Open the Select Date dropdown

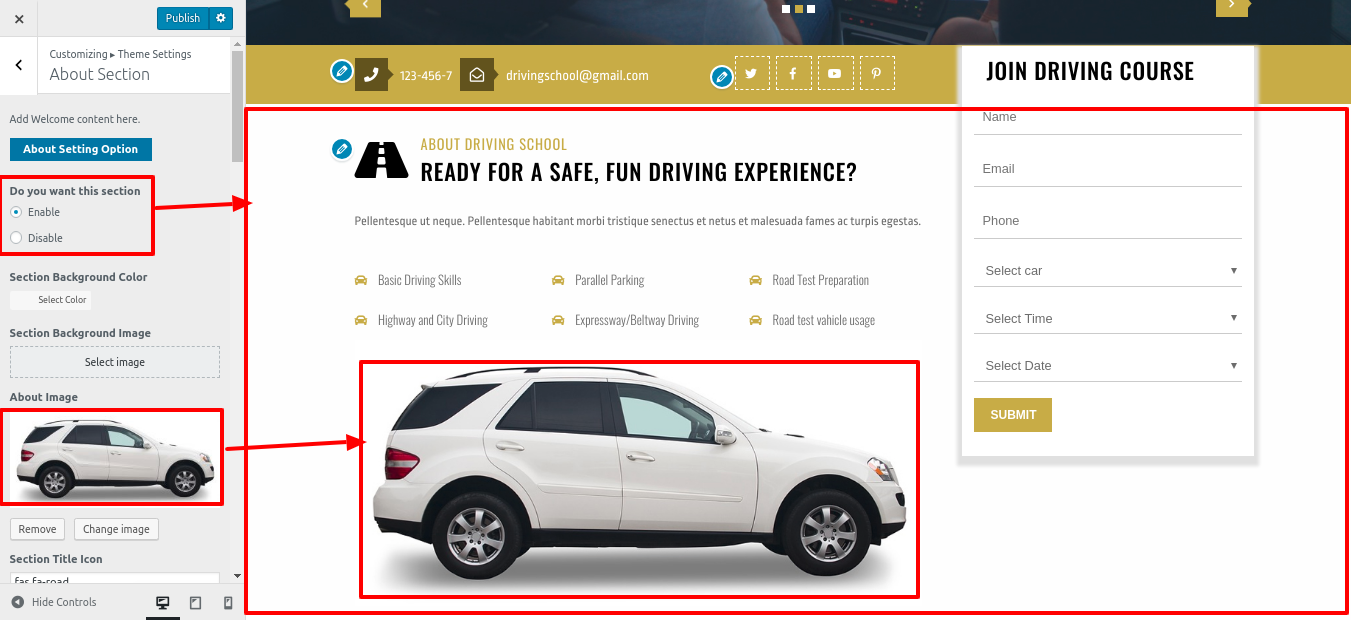(x=1108, y=366)
